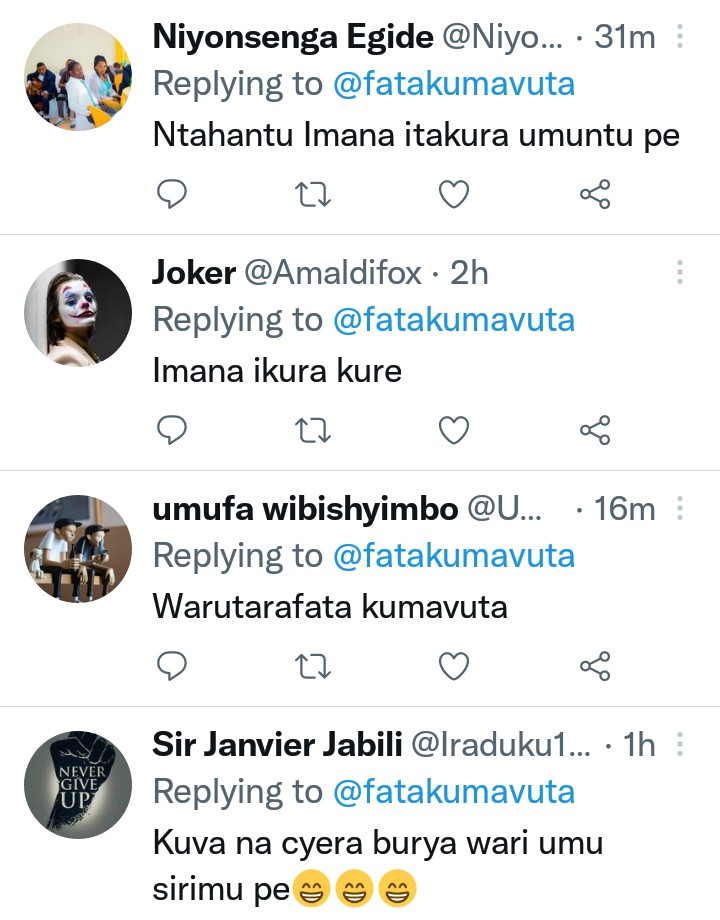Reply to Joker's tweet
Image resolution: width=720 pixels, height=920 pixels.
pyautogui.click(x=173, y=430)
